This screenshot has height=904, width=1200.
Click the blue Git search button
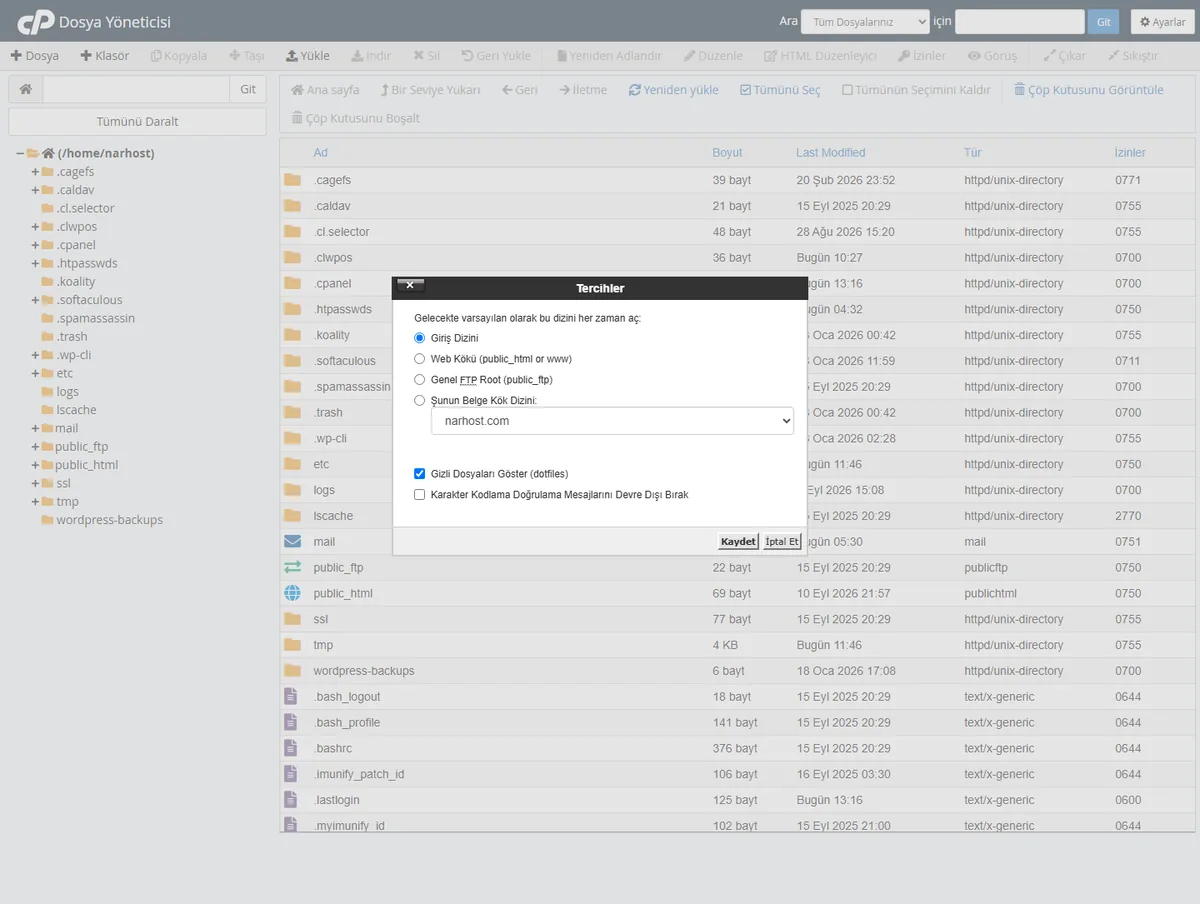pyautogui.click(x=1104, y=22)
